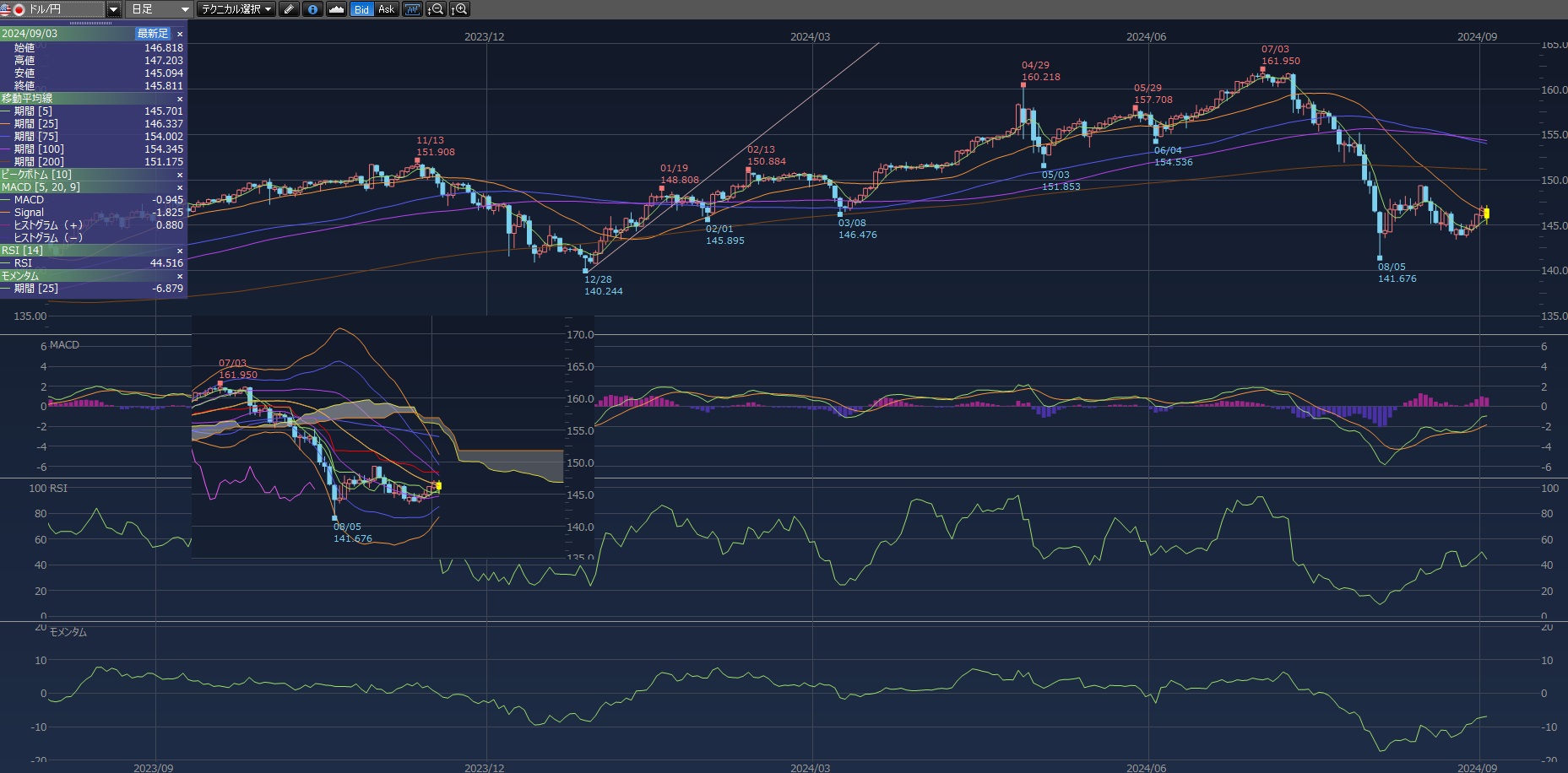Zoom out the chart with magnifier minus
This screenshot has height=773, width=1568.
(x=436, y=9)
